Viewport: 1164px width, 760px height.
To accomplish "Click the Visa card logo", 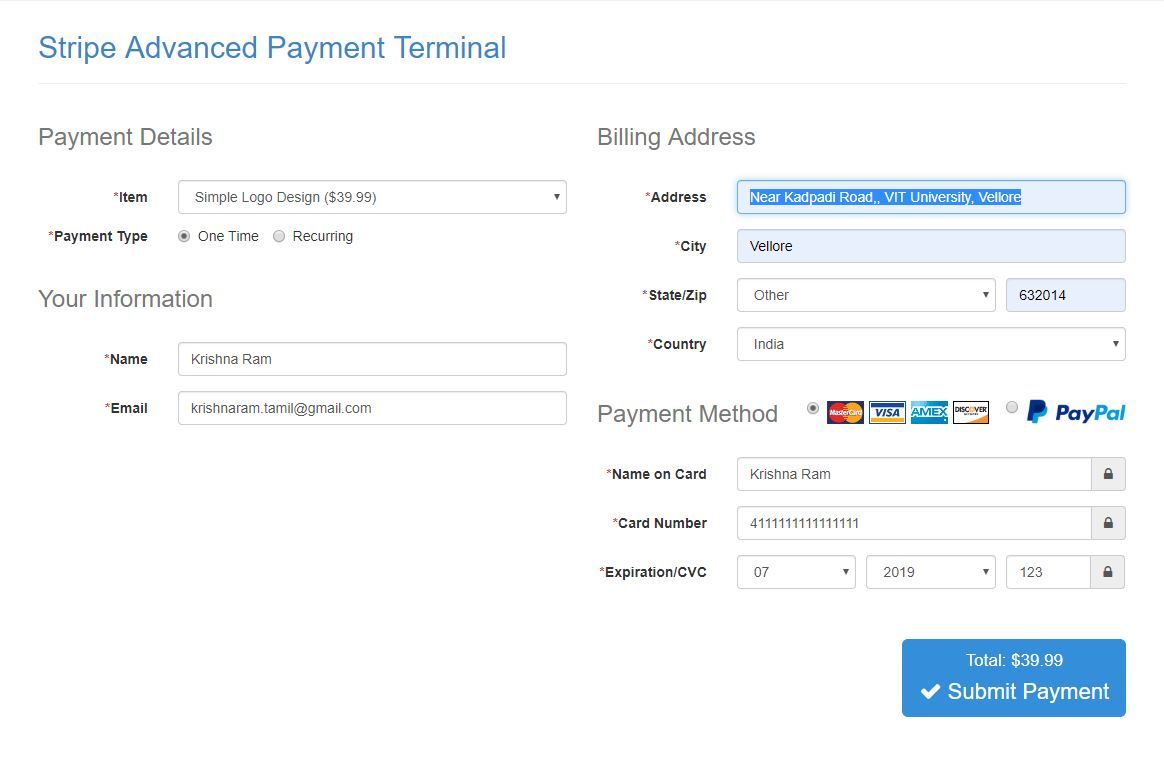I will (887, 412).
